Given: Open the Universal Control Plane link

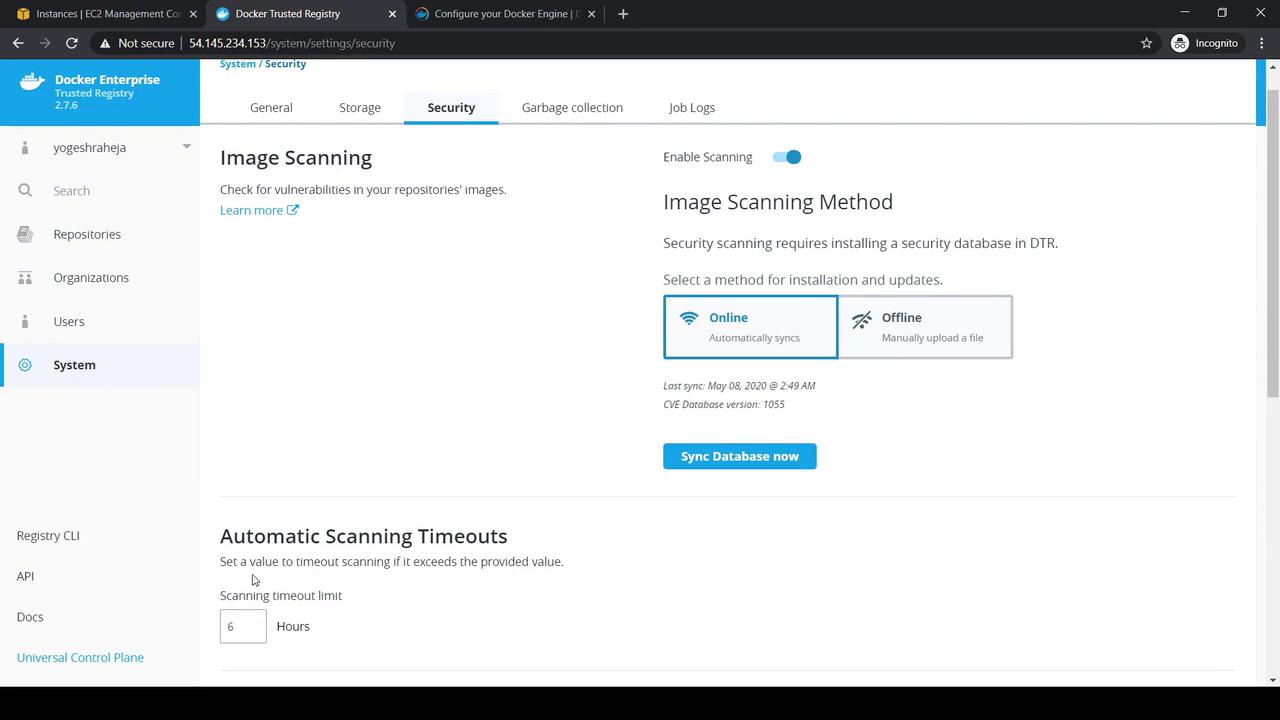Looking at the screenshot, I should pyautogui.click(x=80, y=657).
